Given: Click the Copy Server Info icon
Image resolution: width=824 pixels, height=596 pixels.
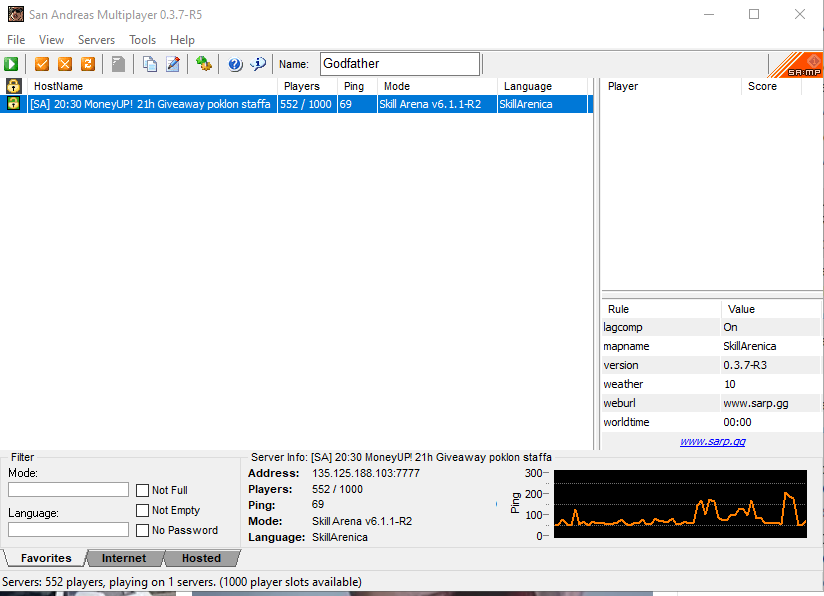Looking at the screenshot, I should [x=150, y=64].
